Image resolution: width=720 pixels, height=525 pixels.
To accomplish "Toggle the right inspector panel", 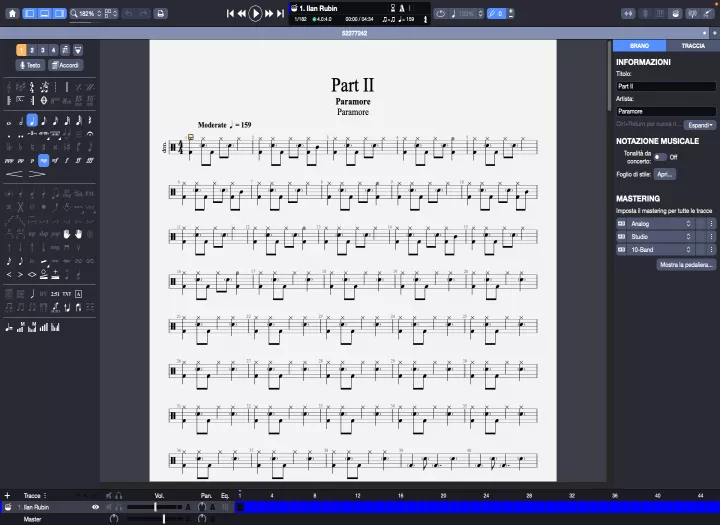I will (59, 13).
